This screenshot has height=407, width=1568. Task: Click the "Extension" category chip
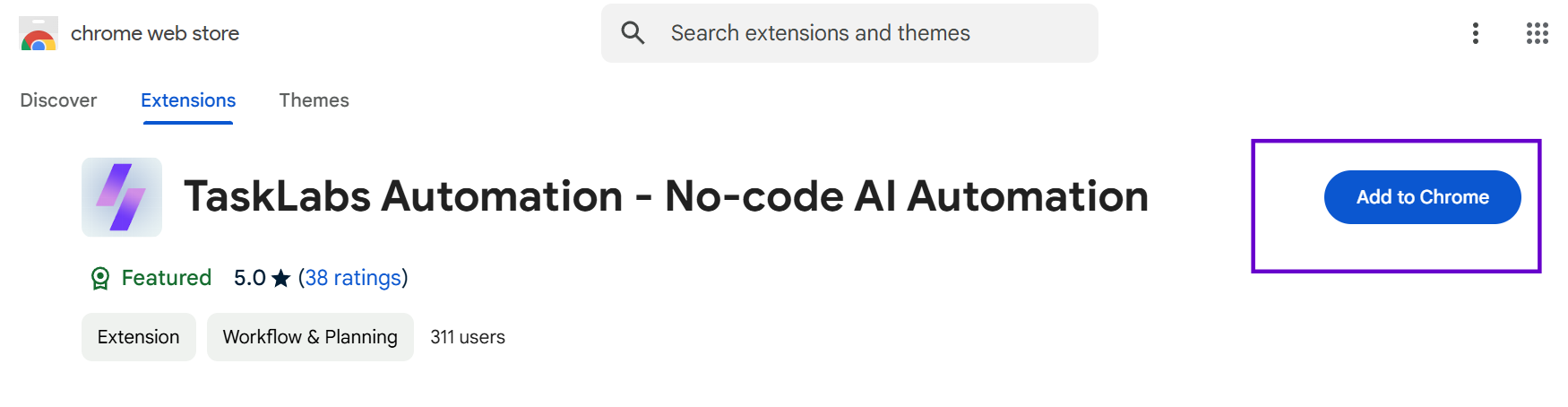tap(139, 337)
